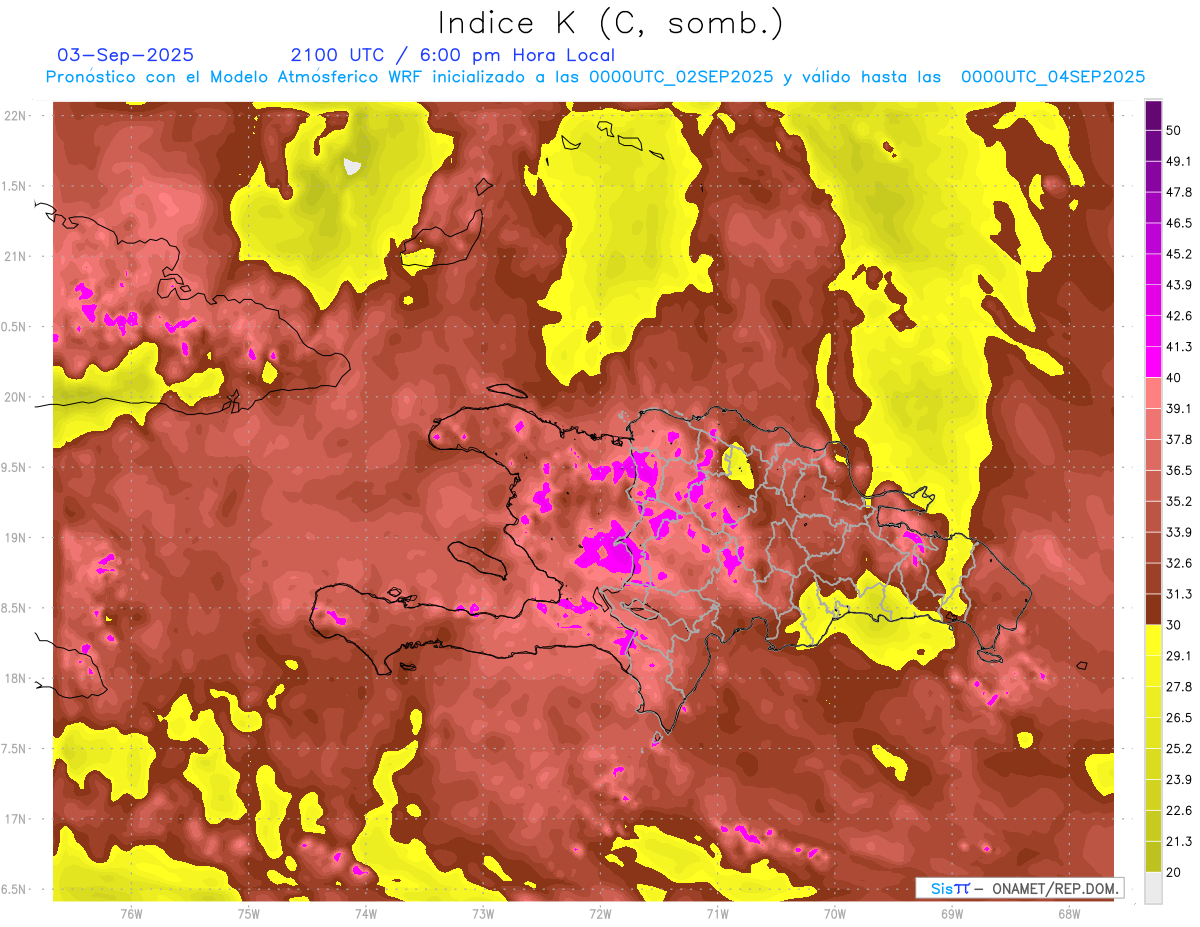Click the "0.5N" latitude label
Screen dimensions: 1200x927
click(15, 327)
